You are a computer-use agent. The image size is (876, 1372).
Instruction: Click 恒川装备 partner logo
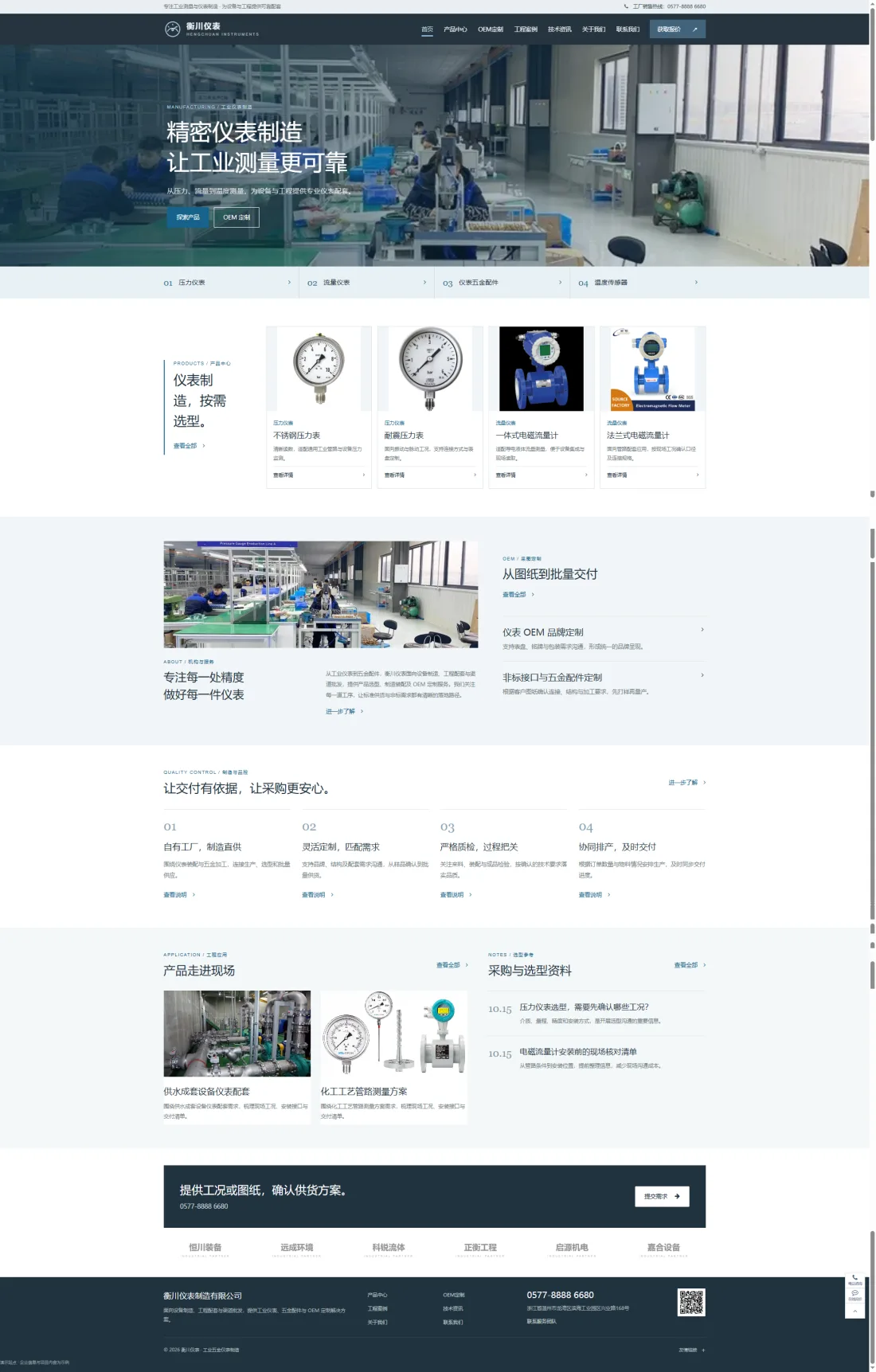(x=205, y=1249)
